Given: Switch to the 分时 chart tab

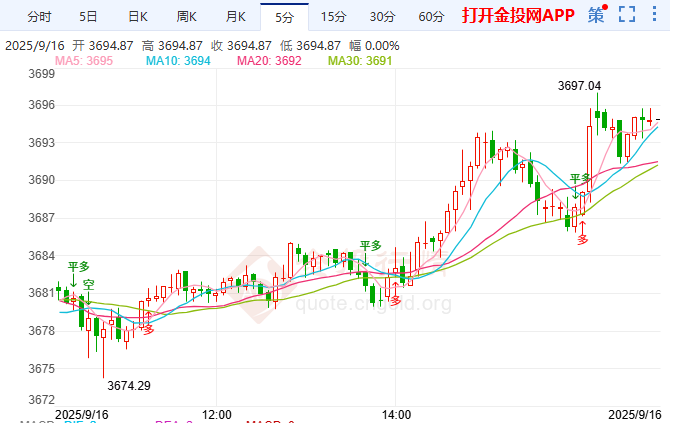Looking at the screenshot, I should pos(39,17).
